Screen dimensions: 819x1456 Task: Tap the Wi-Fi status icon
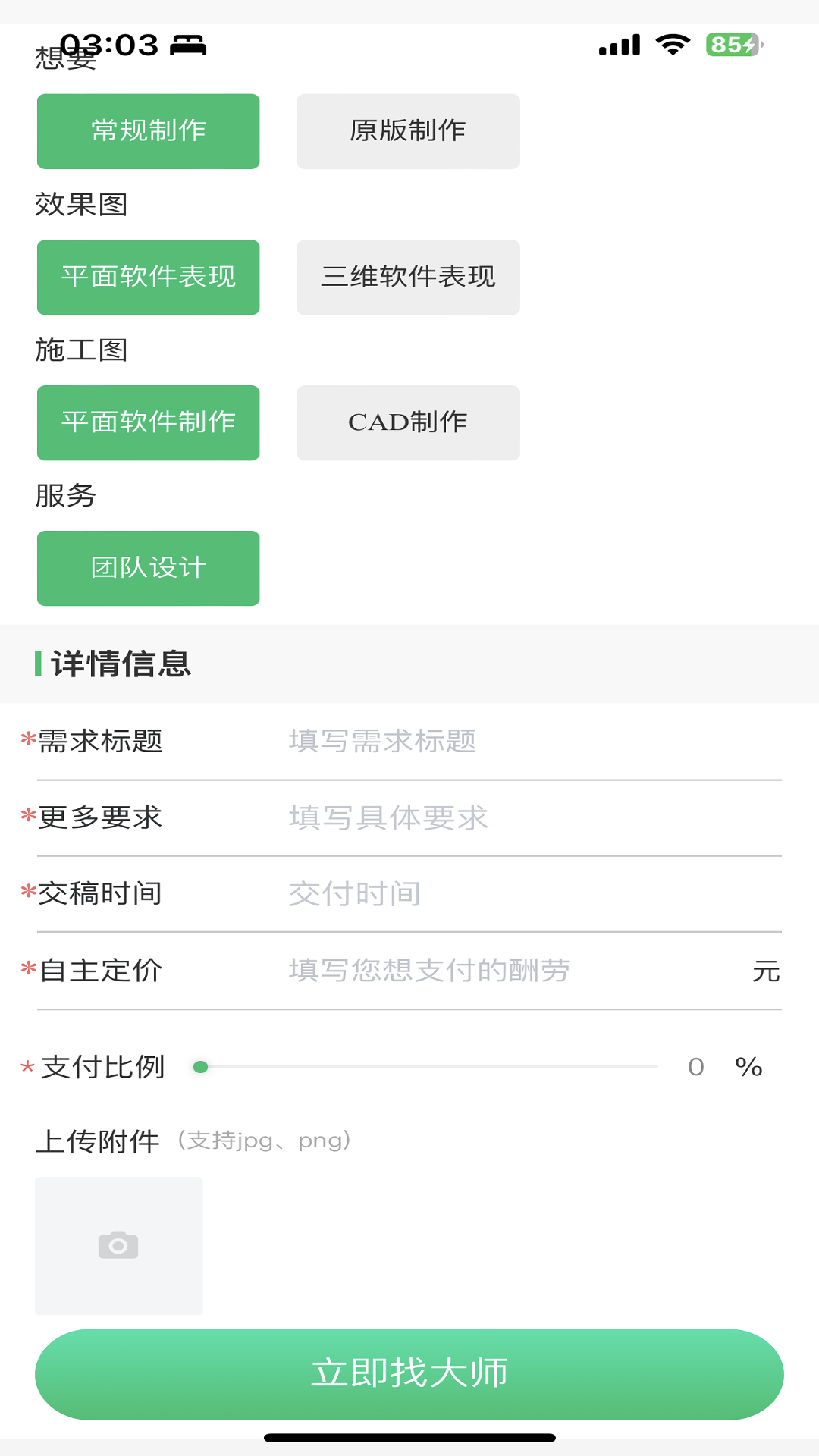point(673,45)
